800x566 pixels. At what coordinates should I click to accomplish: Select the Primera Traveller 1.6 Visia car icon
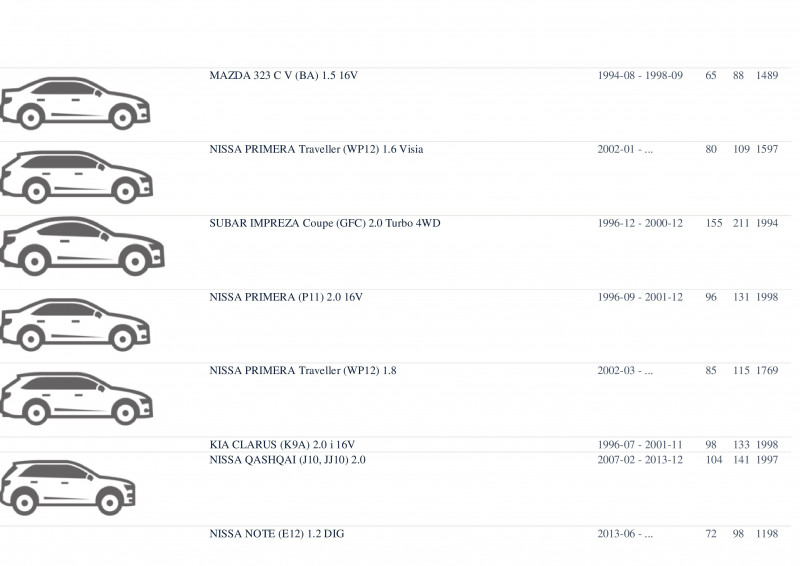[x=77, y=177]
